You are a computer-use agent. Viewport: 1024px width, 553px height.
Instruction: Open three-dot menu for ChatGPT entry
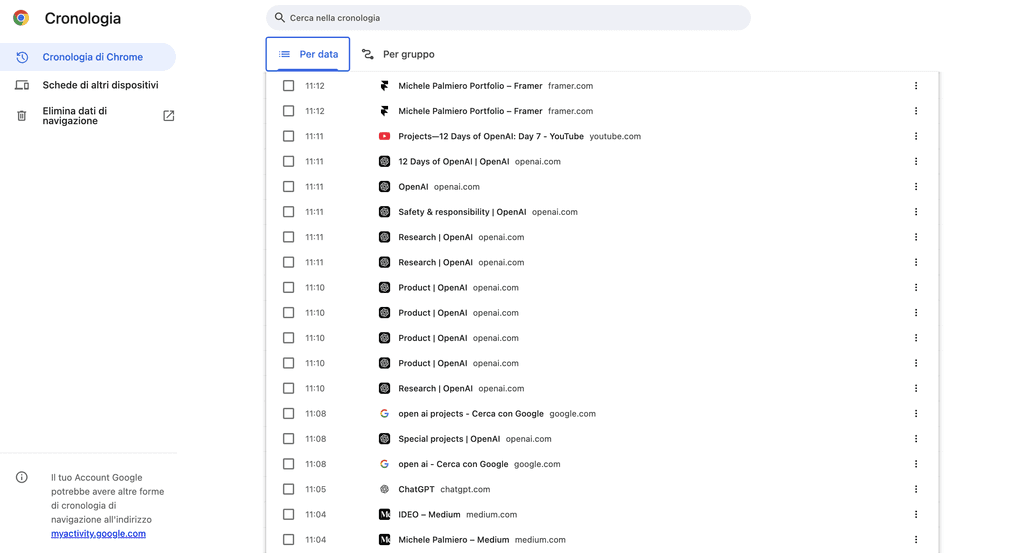point(916,489)
